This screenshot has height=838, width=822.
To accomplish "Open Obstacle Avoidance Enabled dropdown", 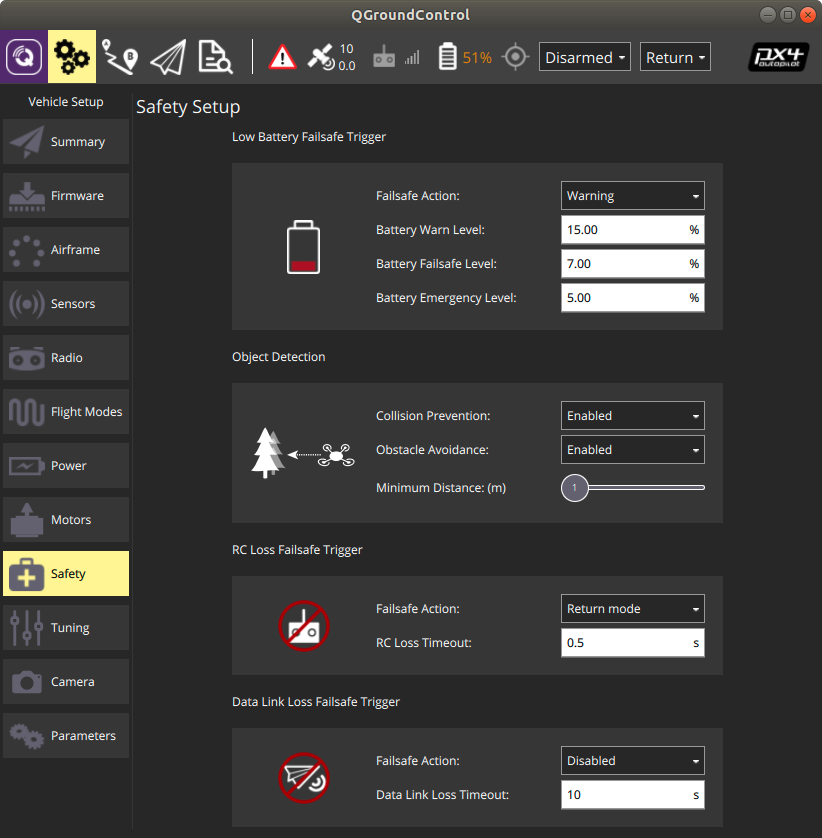I will (633, 449).
